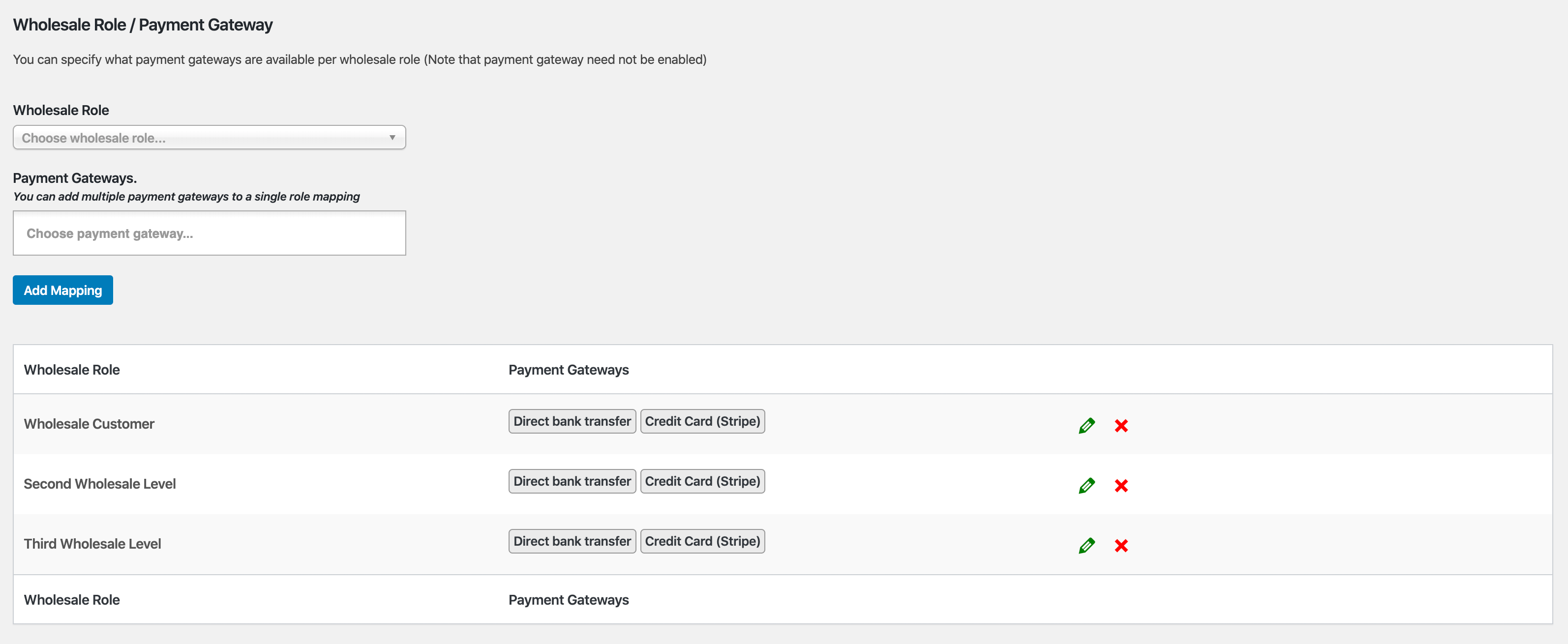Focus the Choose payment gateway field
Screen dimensions: 1568x644
click(x=209, y=234)
